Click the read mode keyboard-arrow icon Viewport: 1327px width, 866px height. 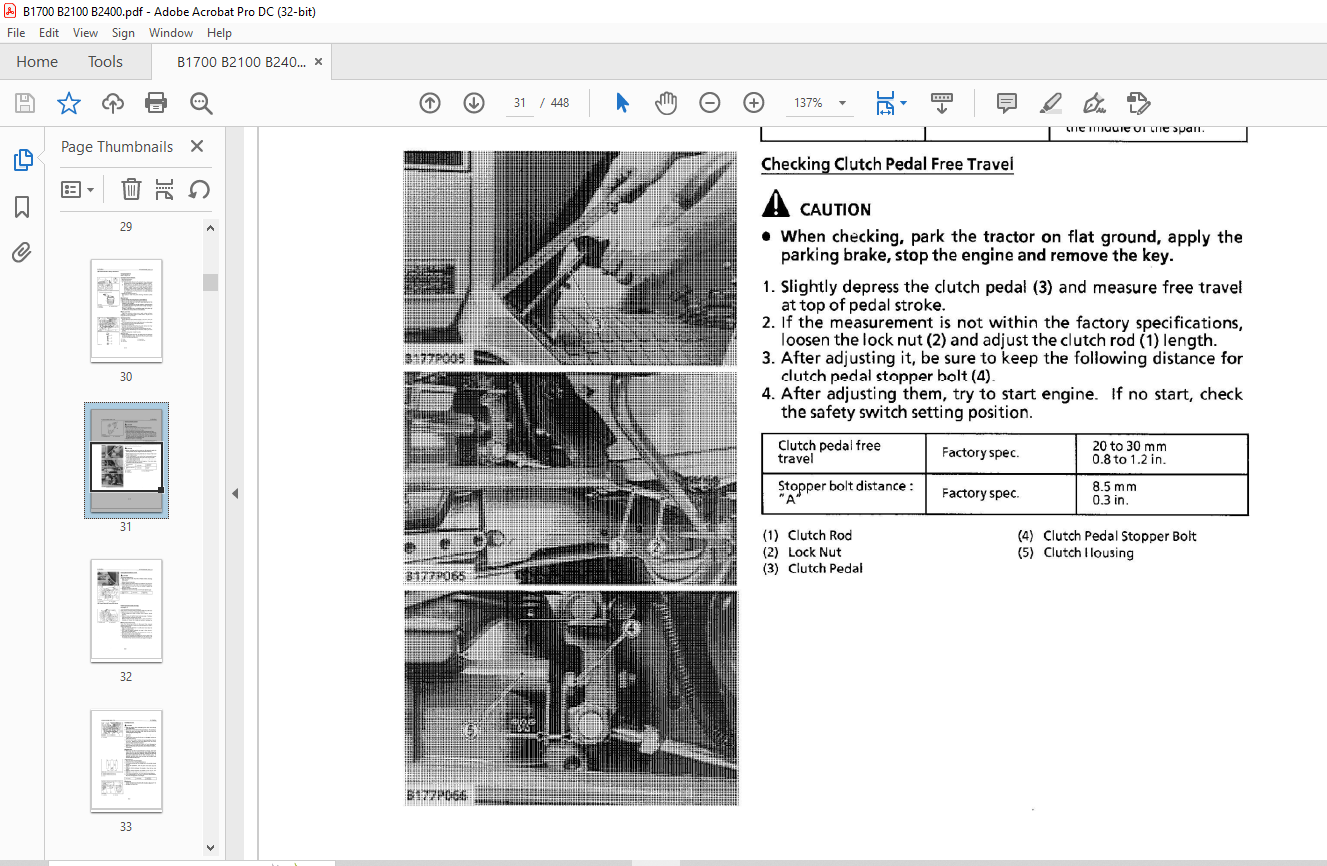(941, 103)
